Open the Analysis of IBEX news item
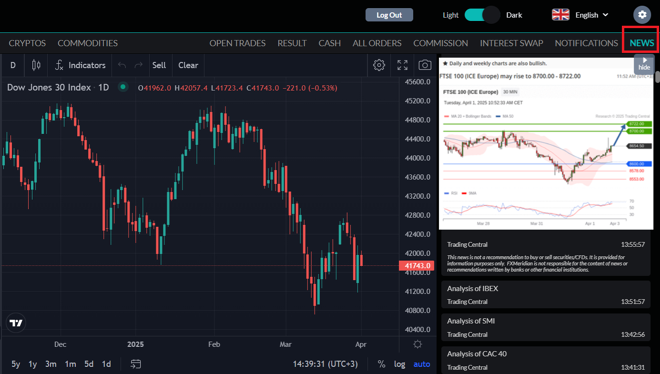 click(x=546, y=294)
